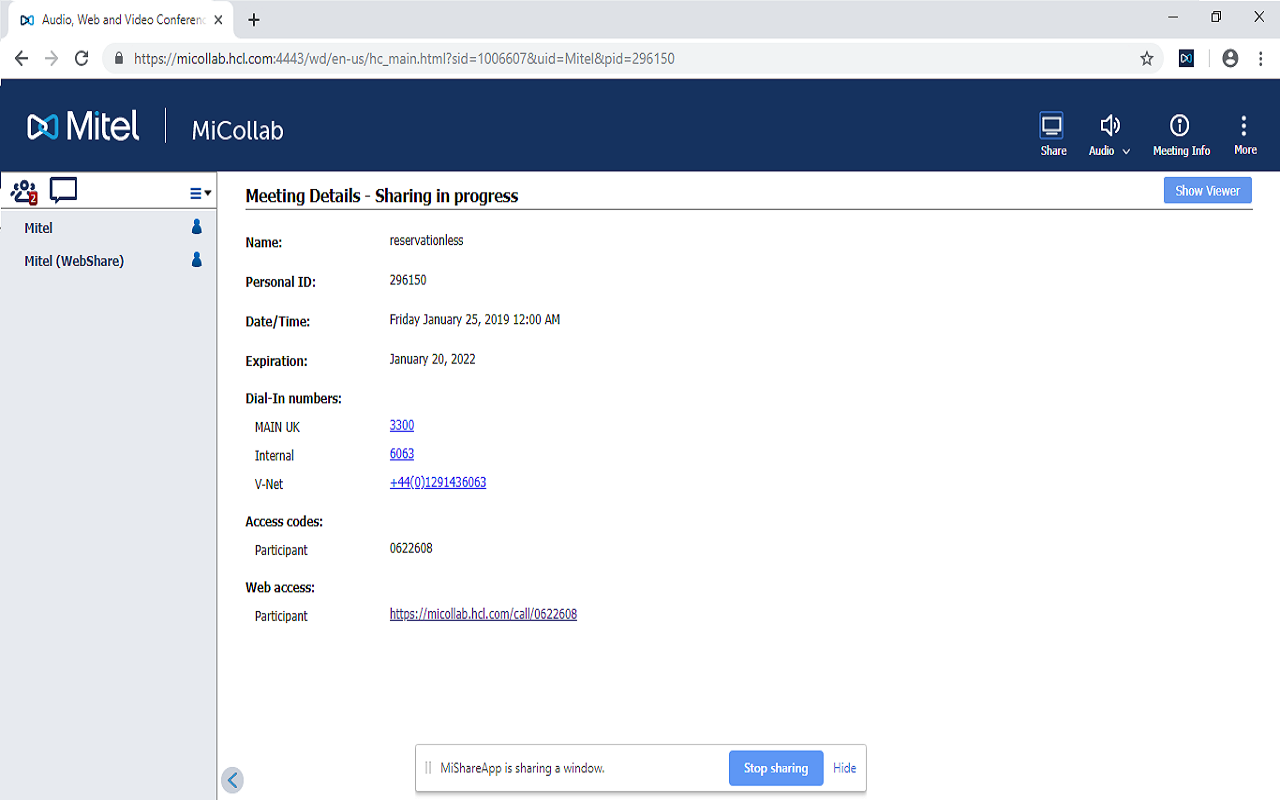Click the presence indicator beside Mitel
The width and height of the screenshot is (1280, 800).
tap(196, 227)
